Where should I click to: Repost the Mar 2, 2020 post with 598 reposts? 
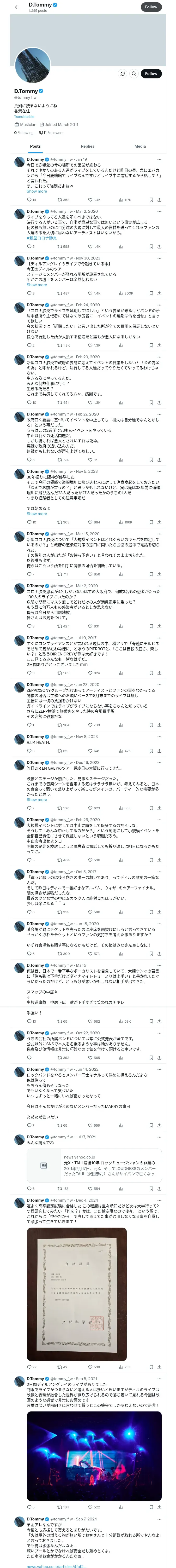coord(59,246)
